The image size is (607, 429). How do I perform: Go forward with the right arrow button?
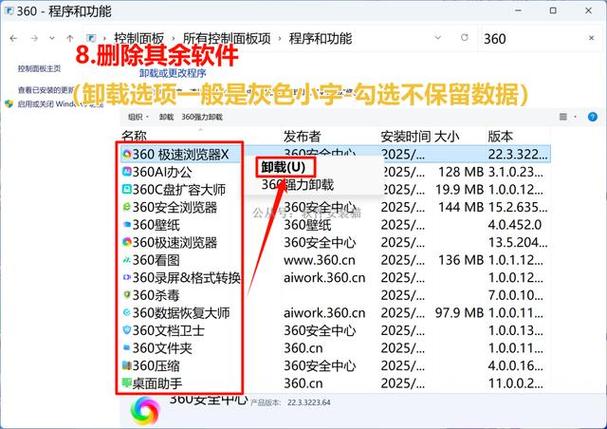coord(34,38)
